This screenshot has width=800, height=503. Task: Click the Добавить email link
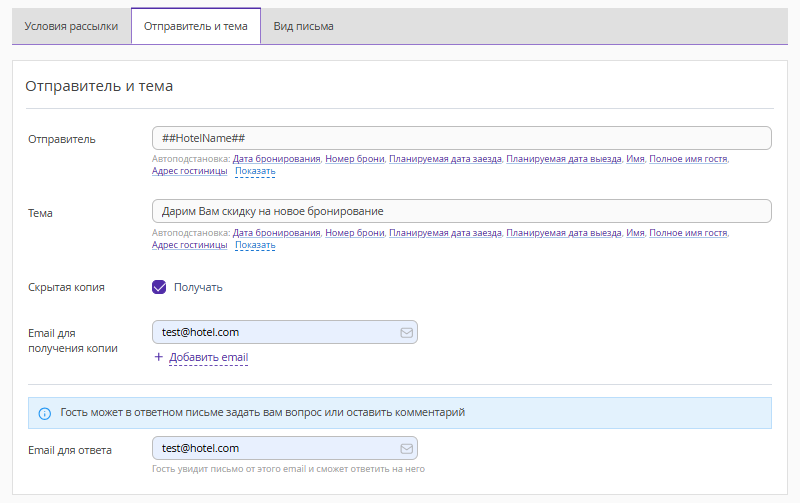pyautogui.click(x=208, y=357)
